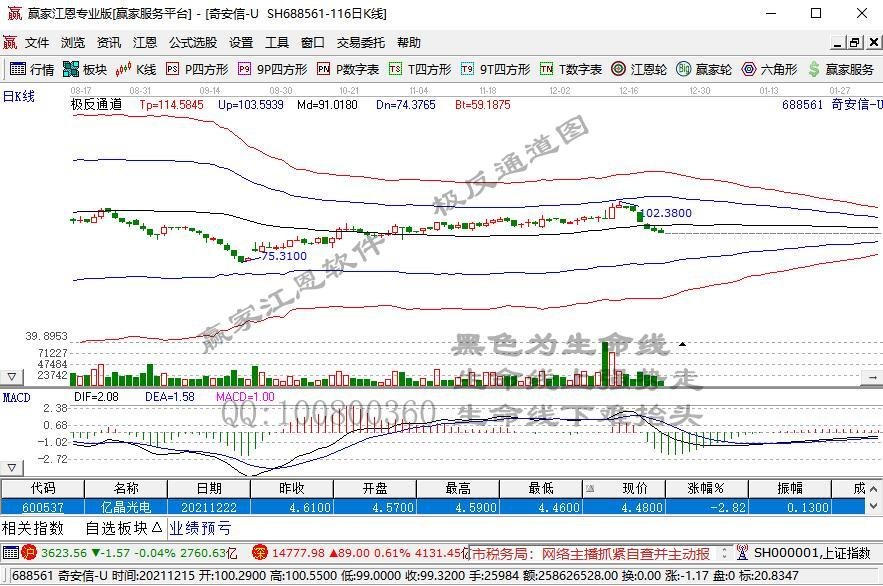Sort table by 开盘 column
Screen dimensions: 883x586
click(x=375, y=488)
